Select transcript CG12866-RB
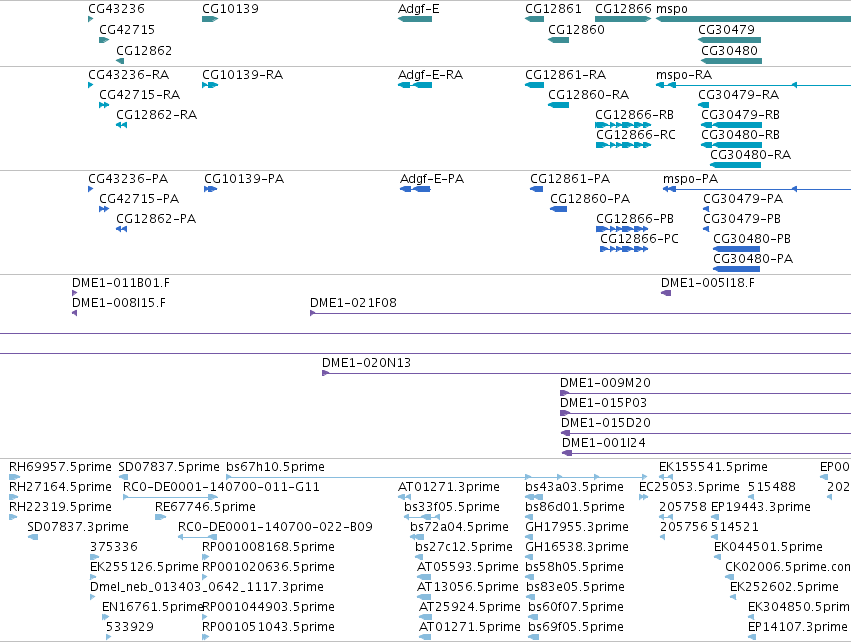The width and height of the screenshot is (851, 642). tap(623, 125)
